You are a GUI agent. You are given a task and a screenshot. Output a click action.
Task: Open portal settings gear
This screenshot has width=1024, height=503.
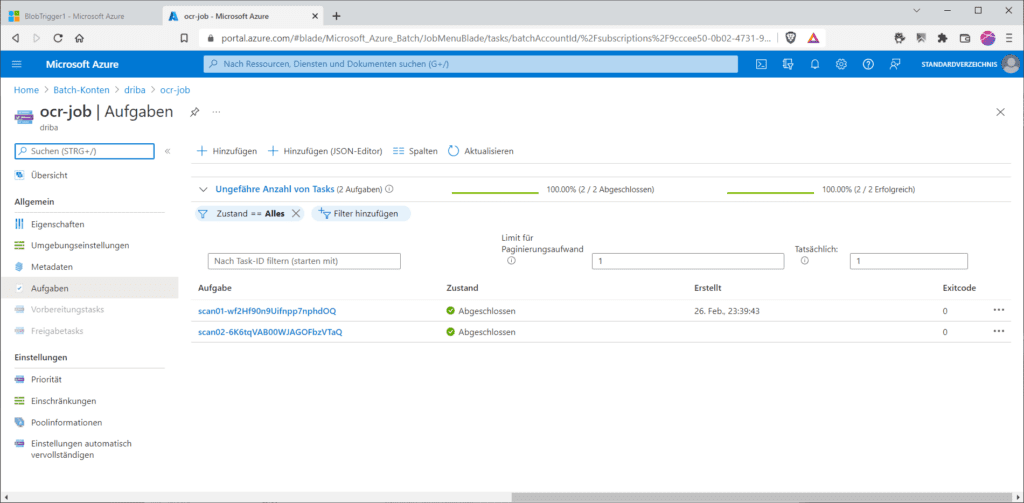pyautogui.click(x=842, y=64)
